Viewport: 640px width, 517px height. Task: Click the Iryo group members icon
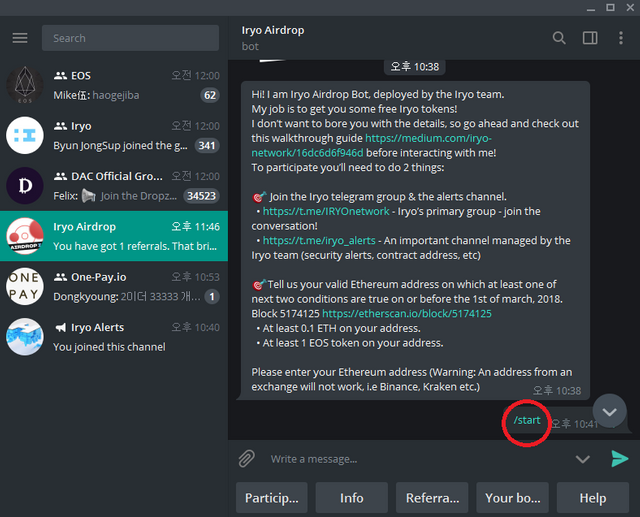click(x=60, y=126)
